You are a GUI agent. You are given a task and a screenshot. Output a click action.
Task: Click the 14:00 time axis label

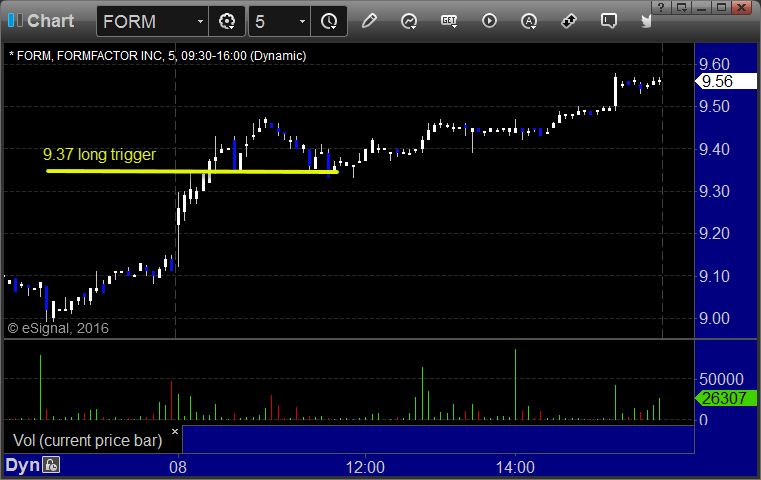[515, 467]
